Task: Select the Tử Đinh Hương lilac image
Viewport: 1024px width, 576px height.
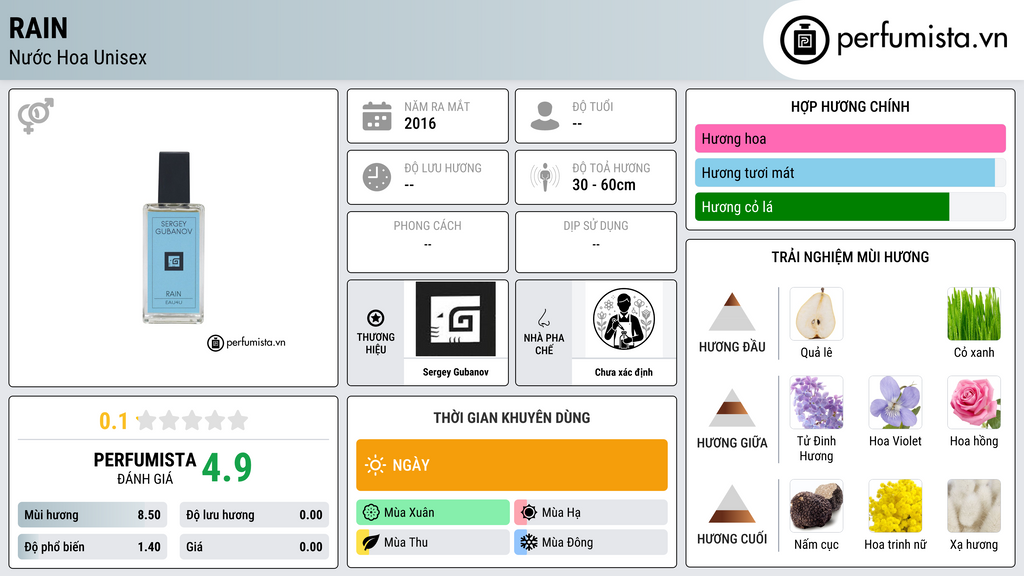Action: pos(816,402)
